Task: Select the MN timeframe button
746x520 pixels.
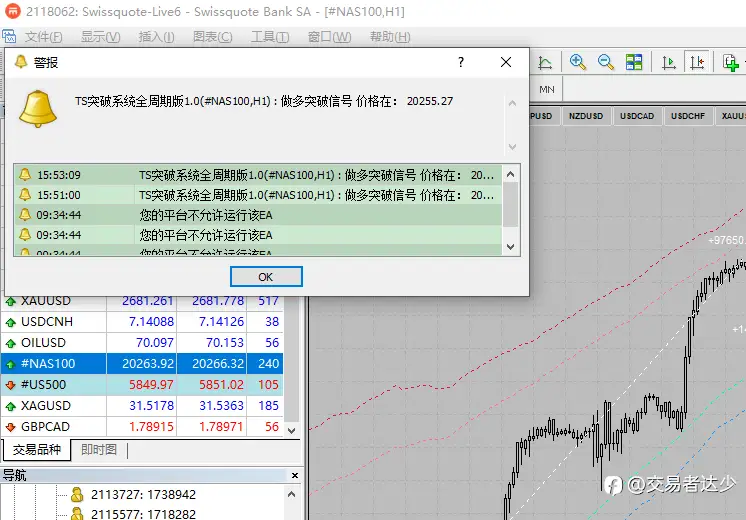Action: (x=547, y=89)
